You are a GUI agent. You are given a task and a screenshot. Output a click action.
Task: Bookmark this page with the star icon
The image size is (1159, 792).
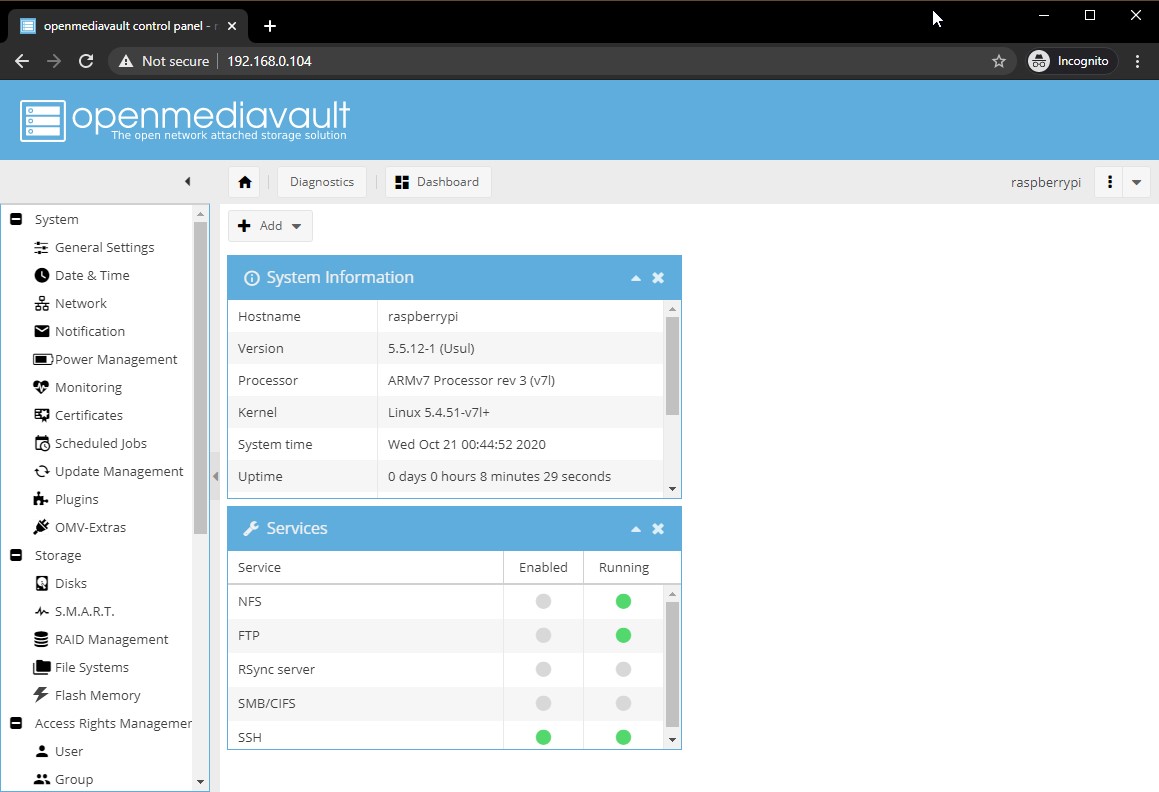(x=998, y=61)
